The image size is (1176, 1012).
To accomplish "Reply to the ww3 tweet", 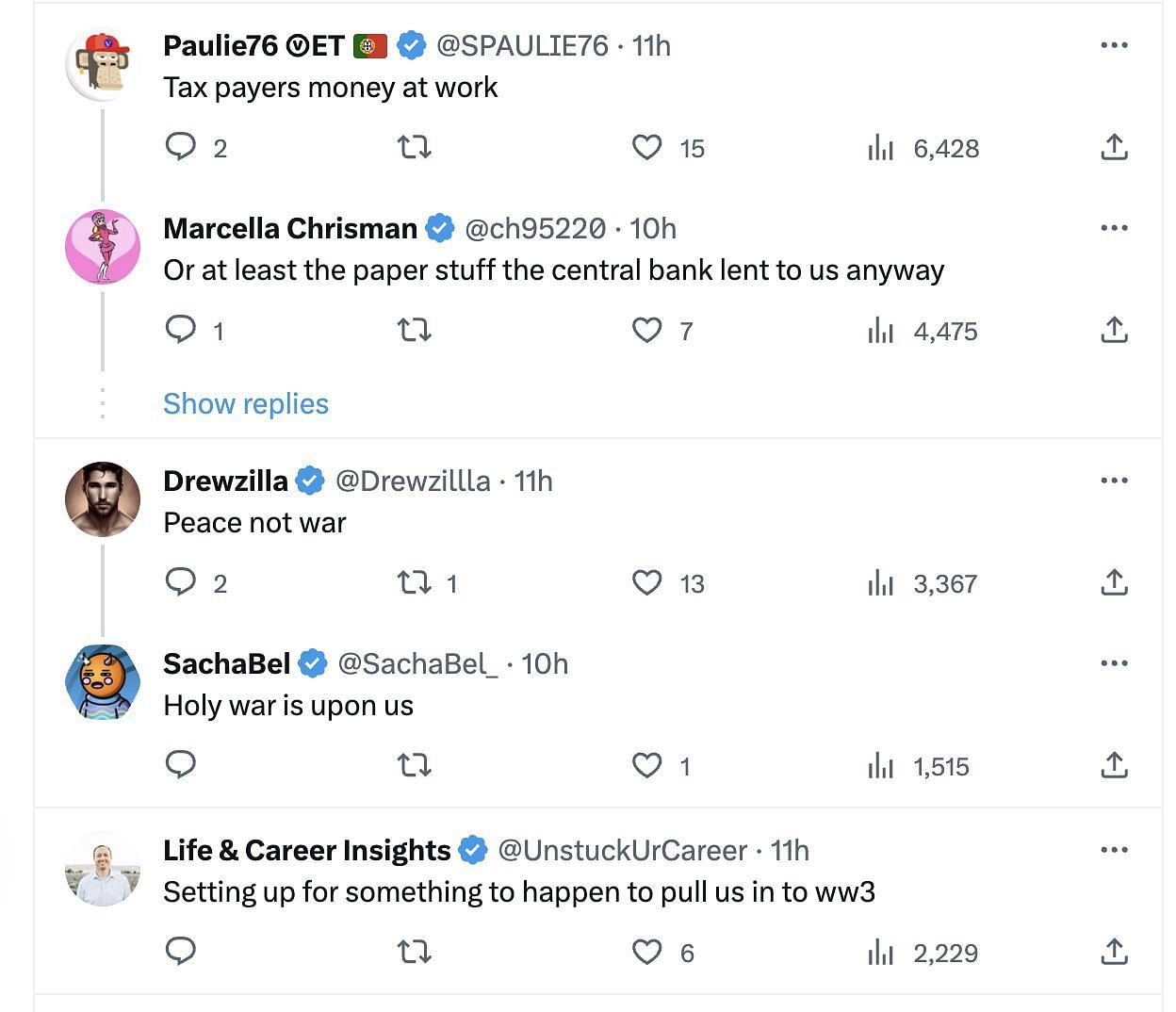I will click(180, 952).
